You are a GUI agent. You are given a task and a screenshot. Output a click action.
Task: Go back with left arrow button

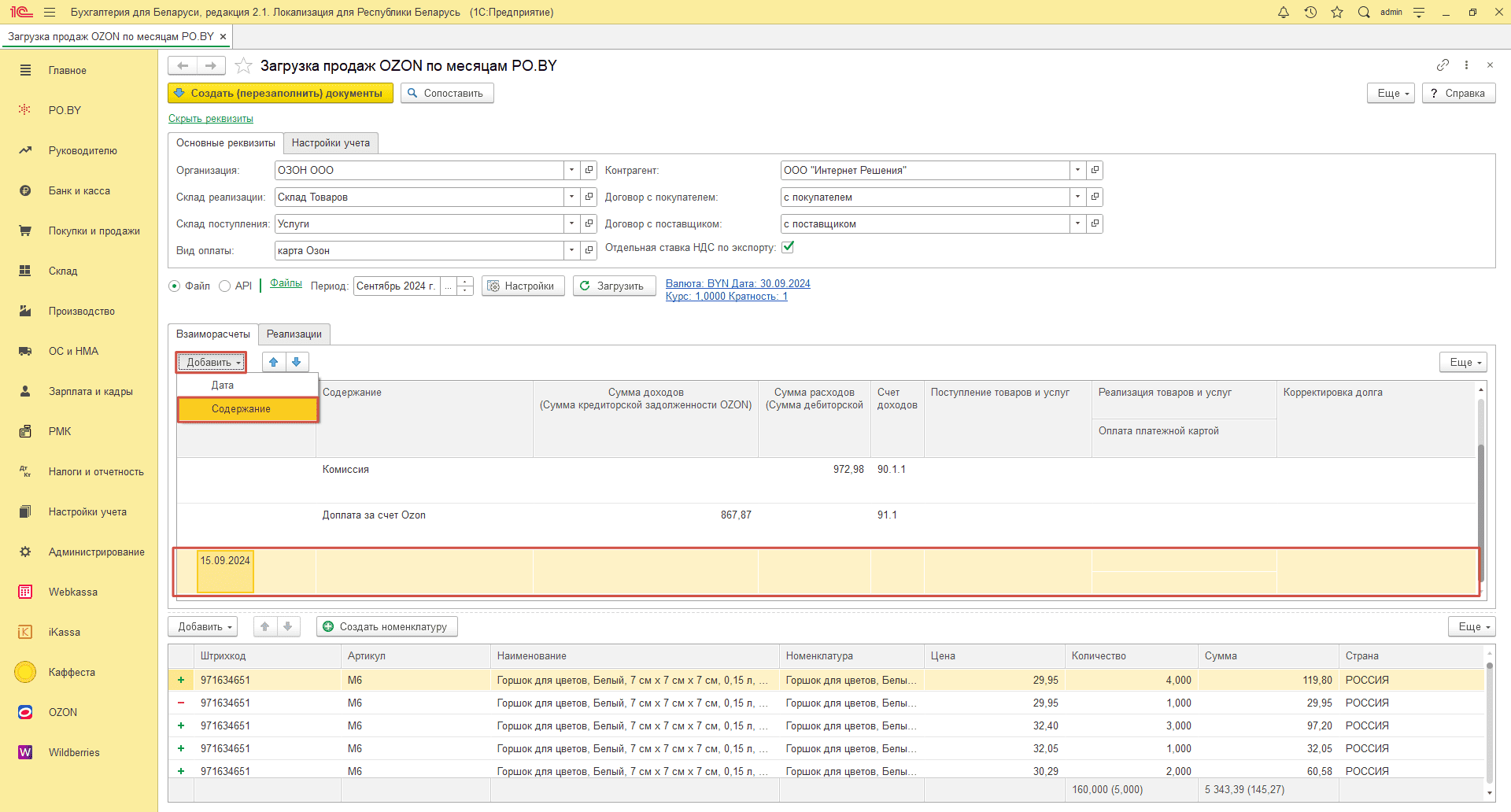tap(183, 66)
